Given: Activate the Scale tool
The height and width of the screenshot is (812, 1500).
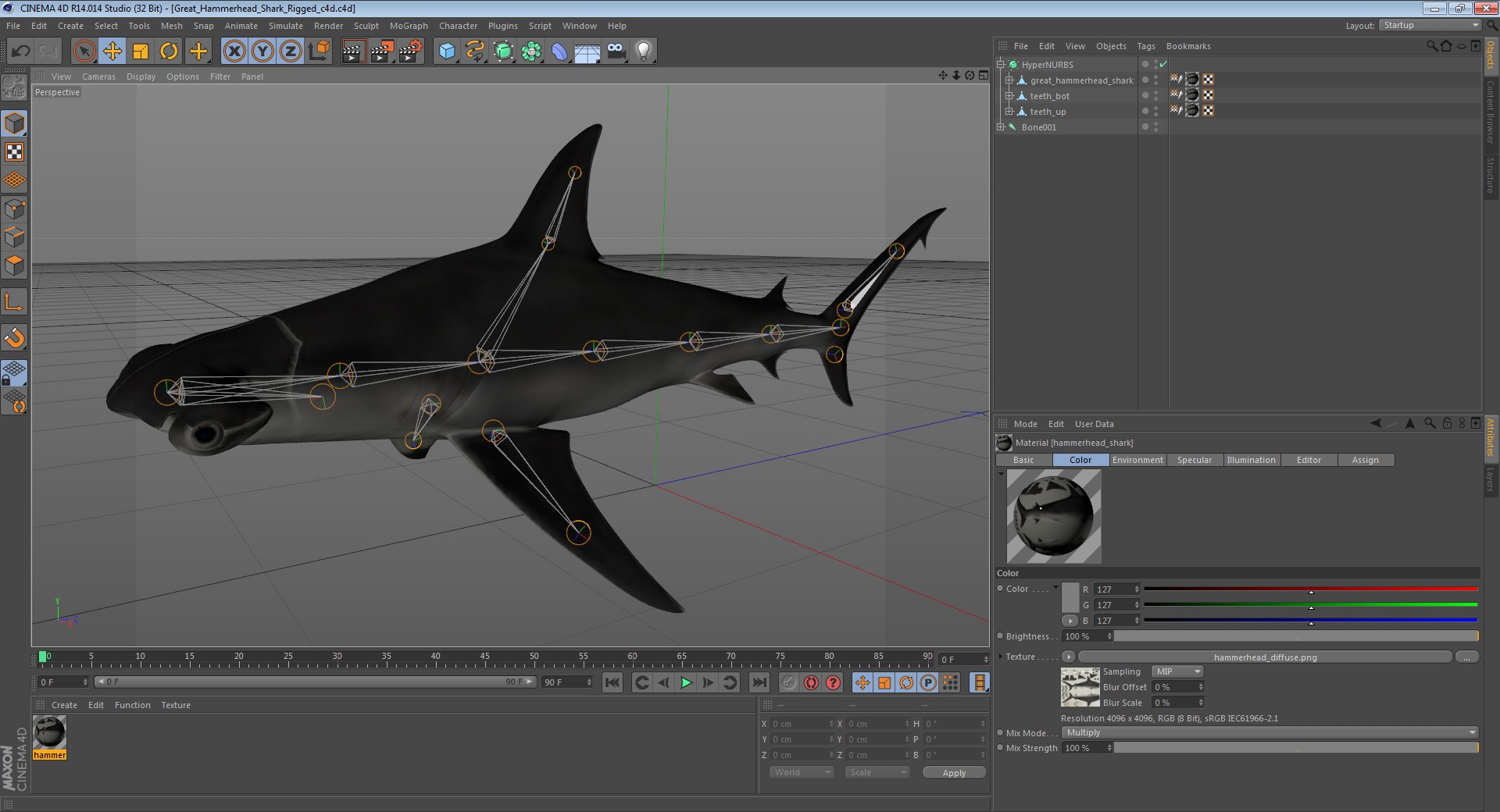Looking at the screenshot, I should 141,52.
